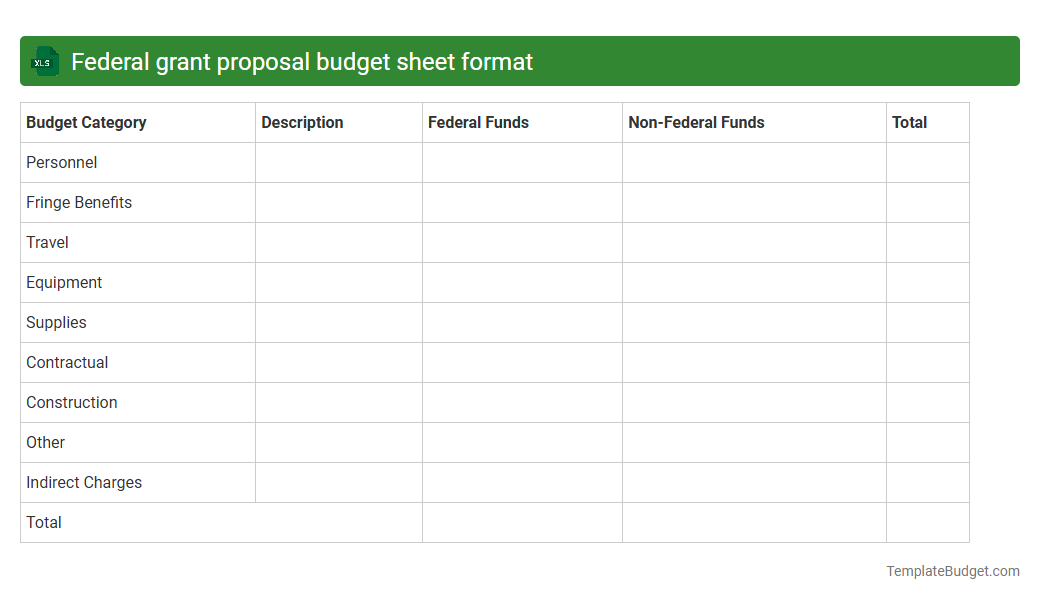The width and height of the screenshot is (1040, 600).
Task: Select the Contractual row label
Action: click(x=67, y=362)
